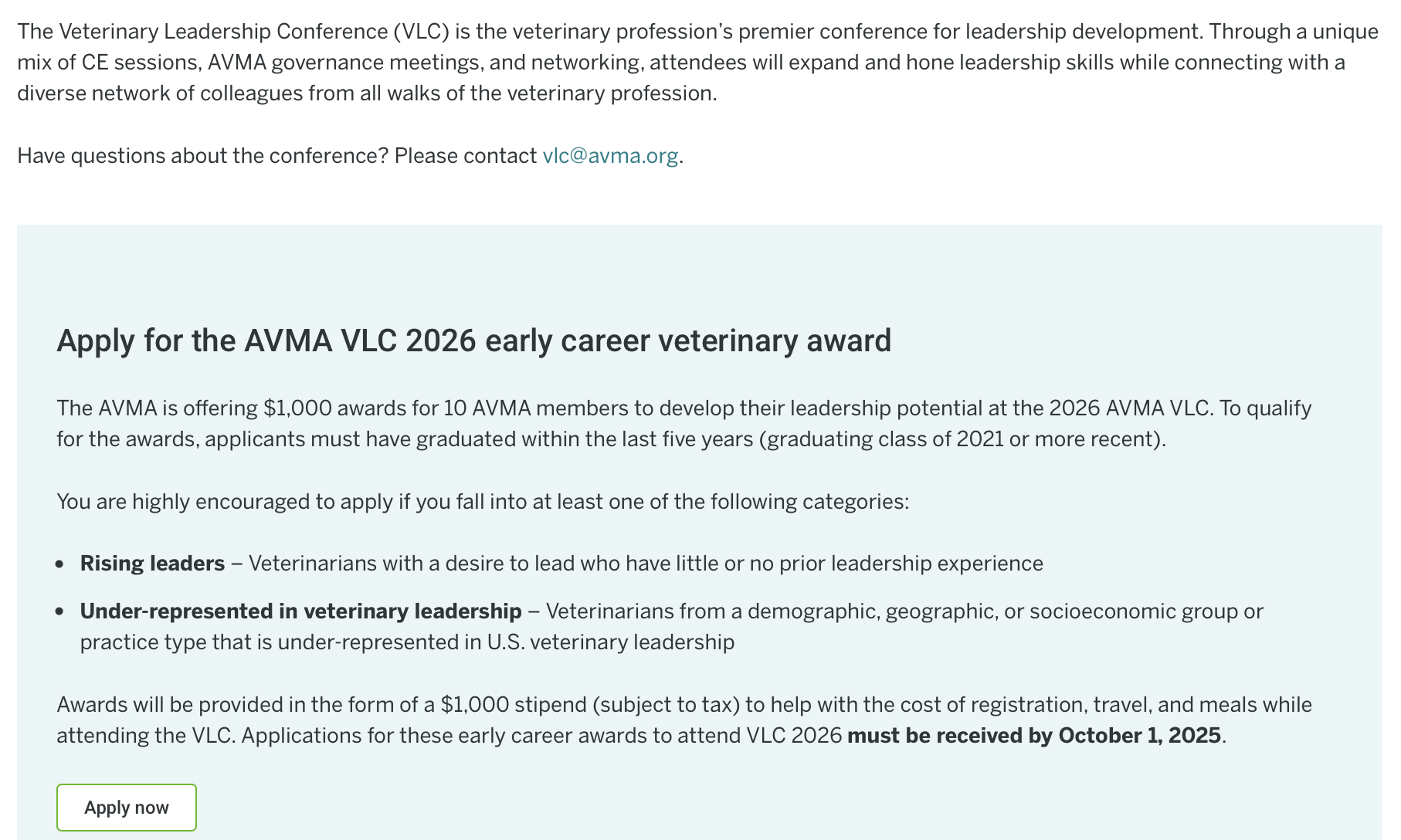
Task: Click the bold October 1, 2025 deadline text
Action: [x=1034, y=736]
